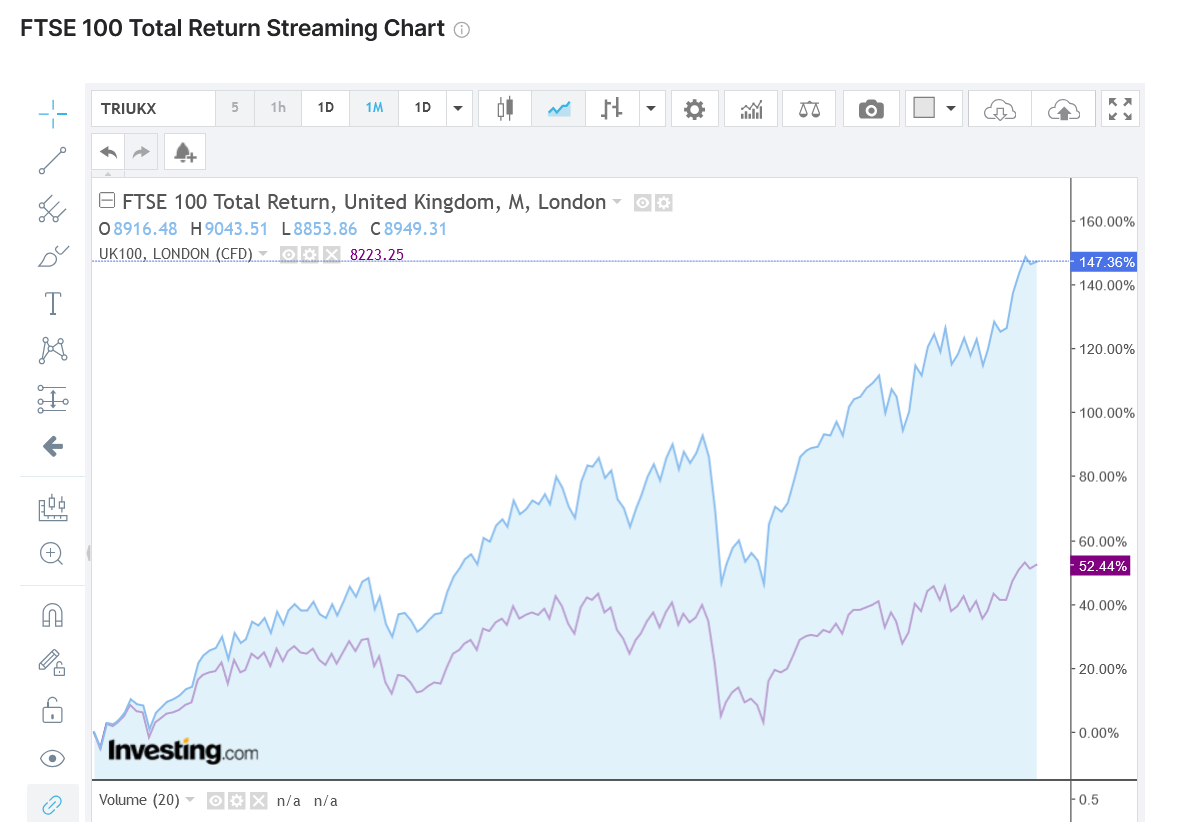
Task: Undo the last chart action
Action: tap(108, 152)
